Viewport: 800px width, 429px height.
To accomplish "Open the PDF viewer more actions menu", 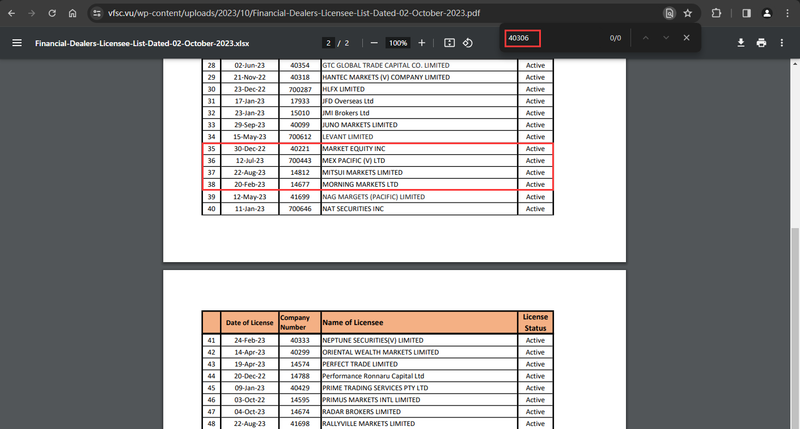I will 782,43.
